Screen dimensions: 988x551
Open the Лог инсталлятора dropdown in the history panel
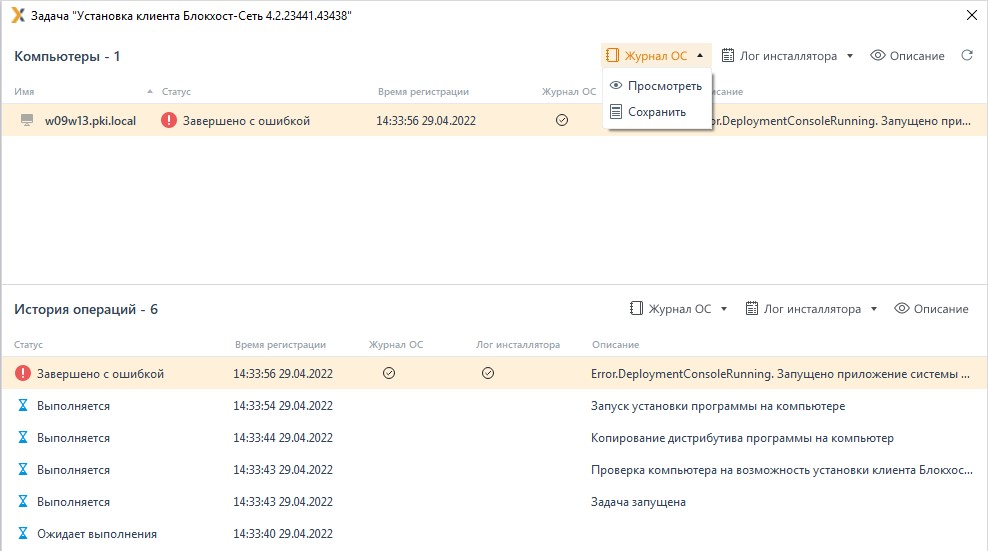point(812,308)
